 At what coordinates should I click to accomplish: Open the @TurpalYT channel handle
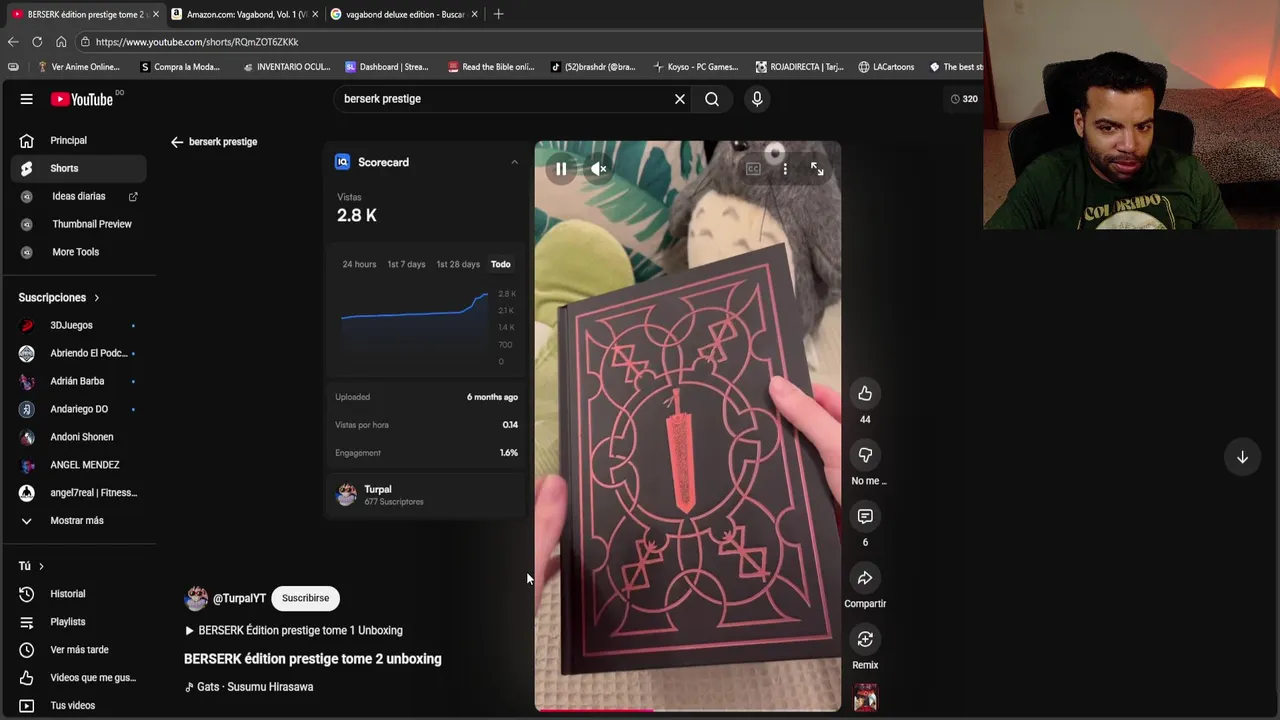tap(239, 598)
